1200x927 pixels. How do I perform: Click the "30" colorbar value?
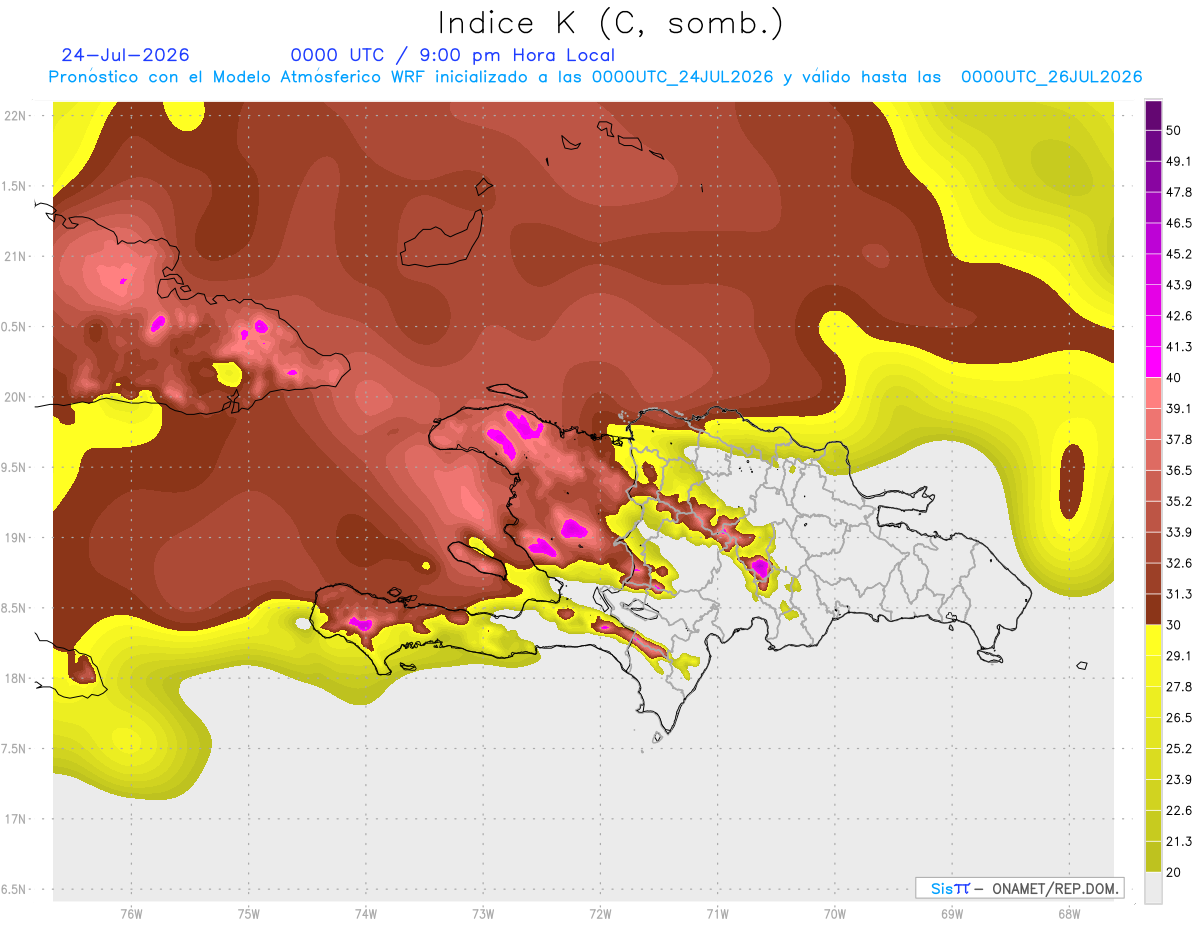(1174, 625)
